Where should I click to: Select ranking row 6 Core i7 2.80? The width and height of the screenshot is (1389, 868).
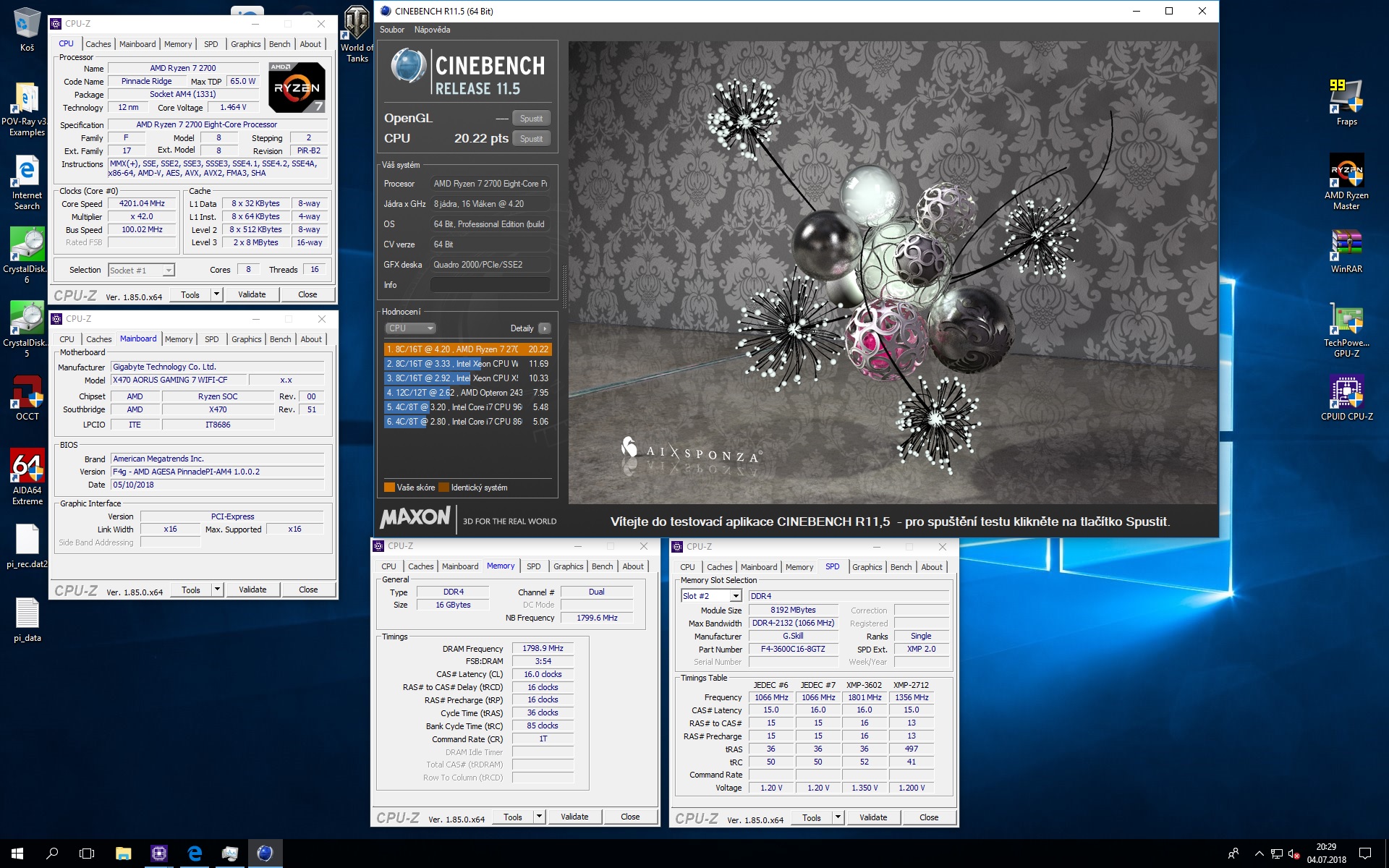(x=467, y=422)
